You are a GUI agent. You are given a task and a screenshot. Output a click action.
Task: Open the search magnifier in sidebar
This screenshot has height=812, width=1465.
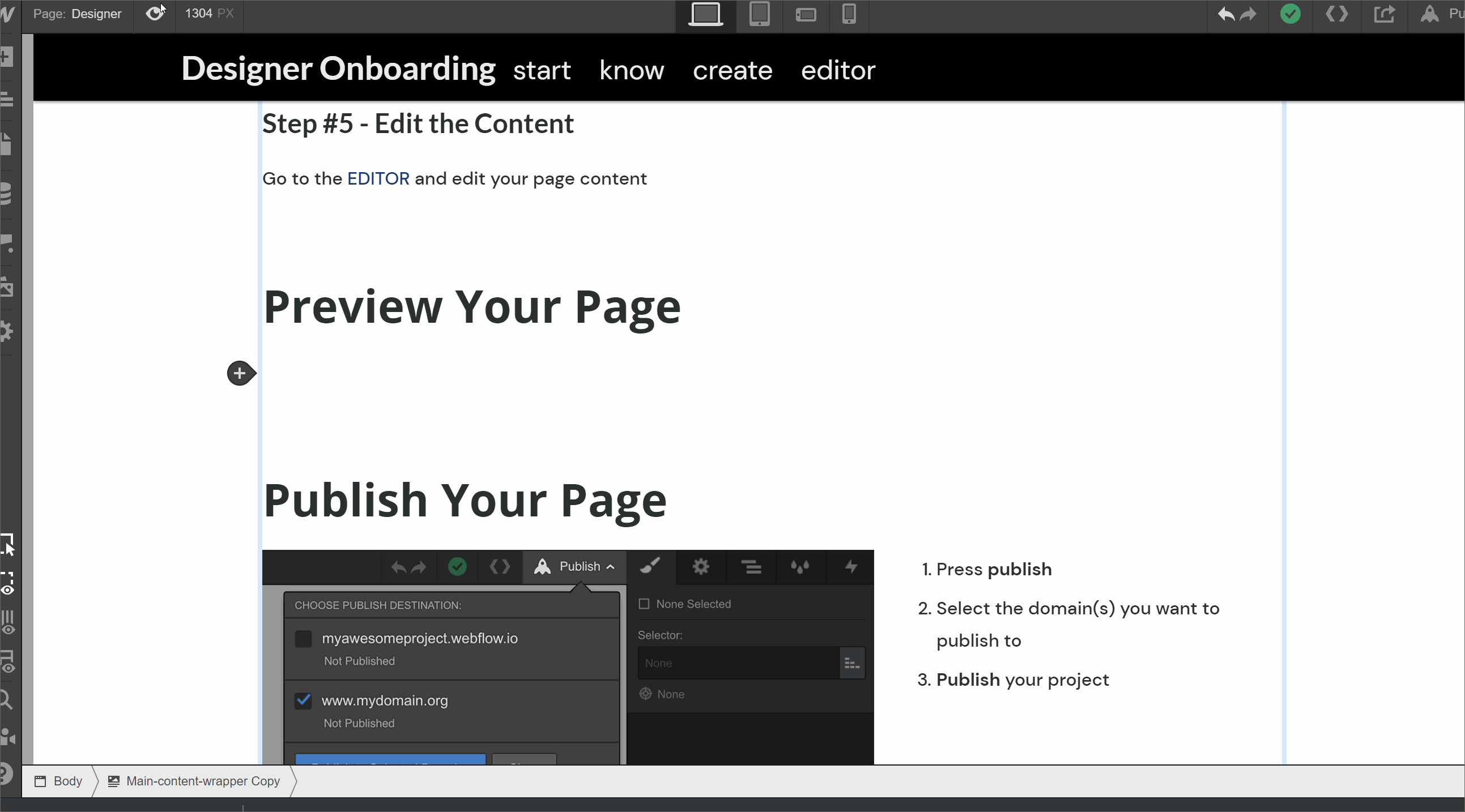(x=6, y=699)
